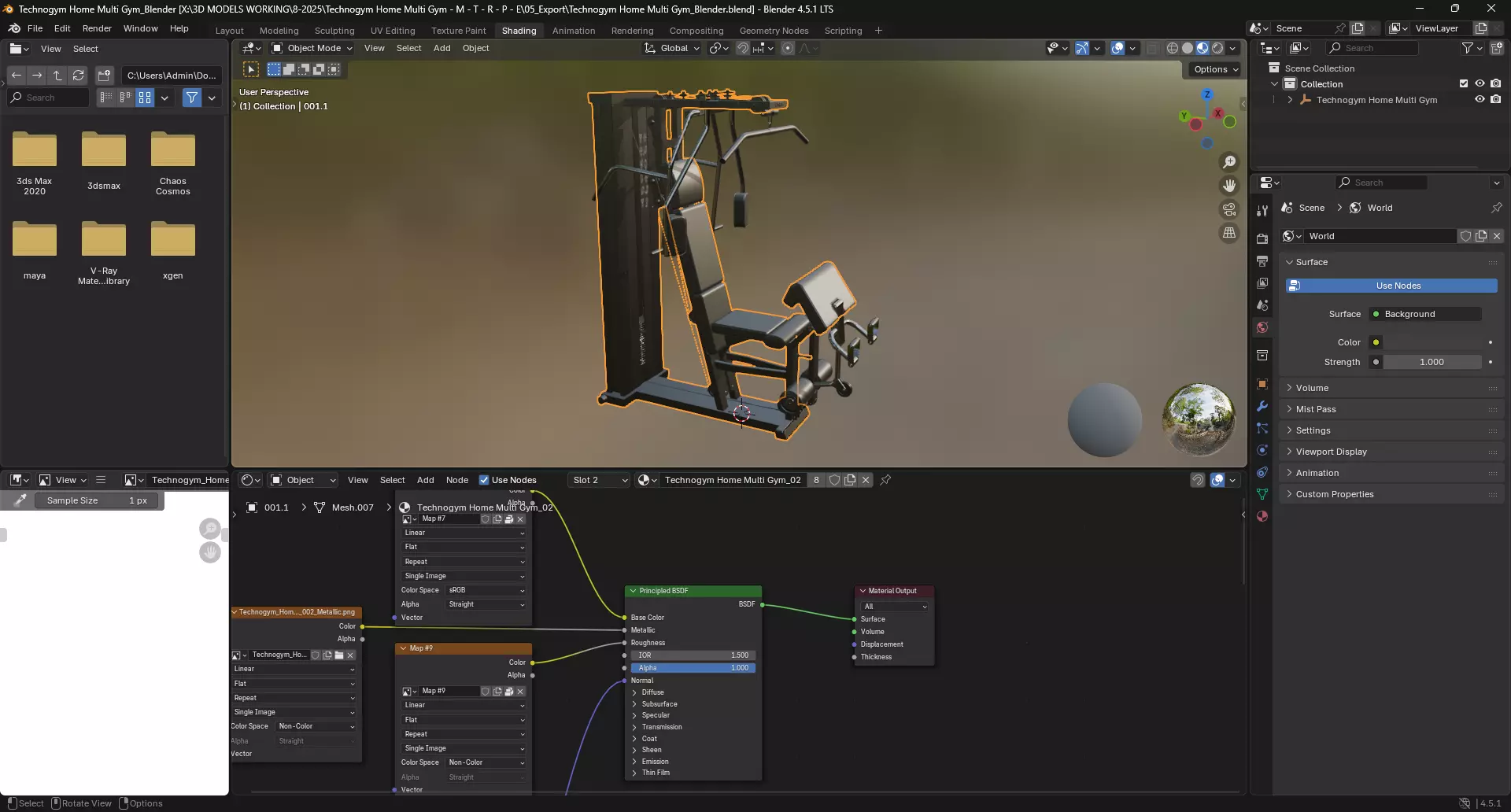Open the Object Mode dropdown

click(x=312, y=48)
